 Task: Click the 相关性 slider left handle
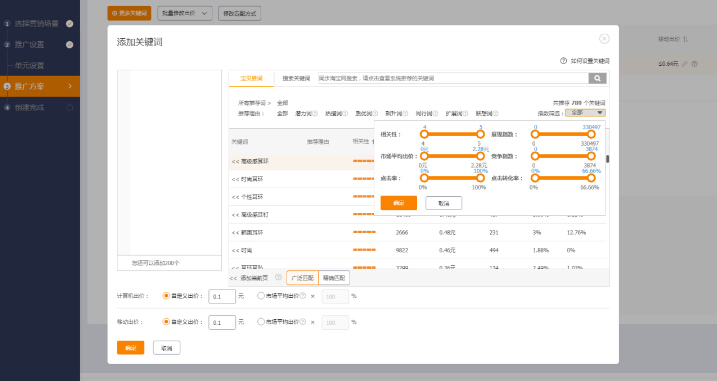[424, 134]
